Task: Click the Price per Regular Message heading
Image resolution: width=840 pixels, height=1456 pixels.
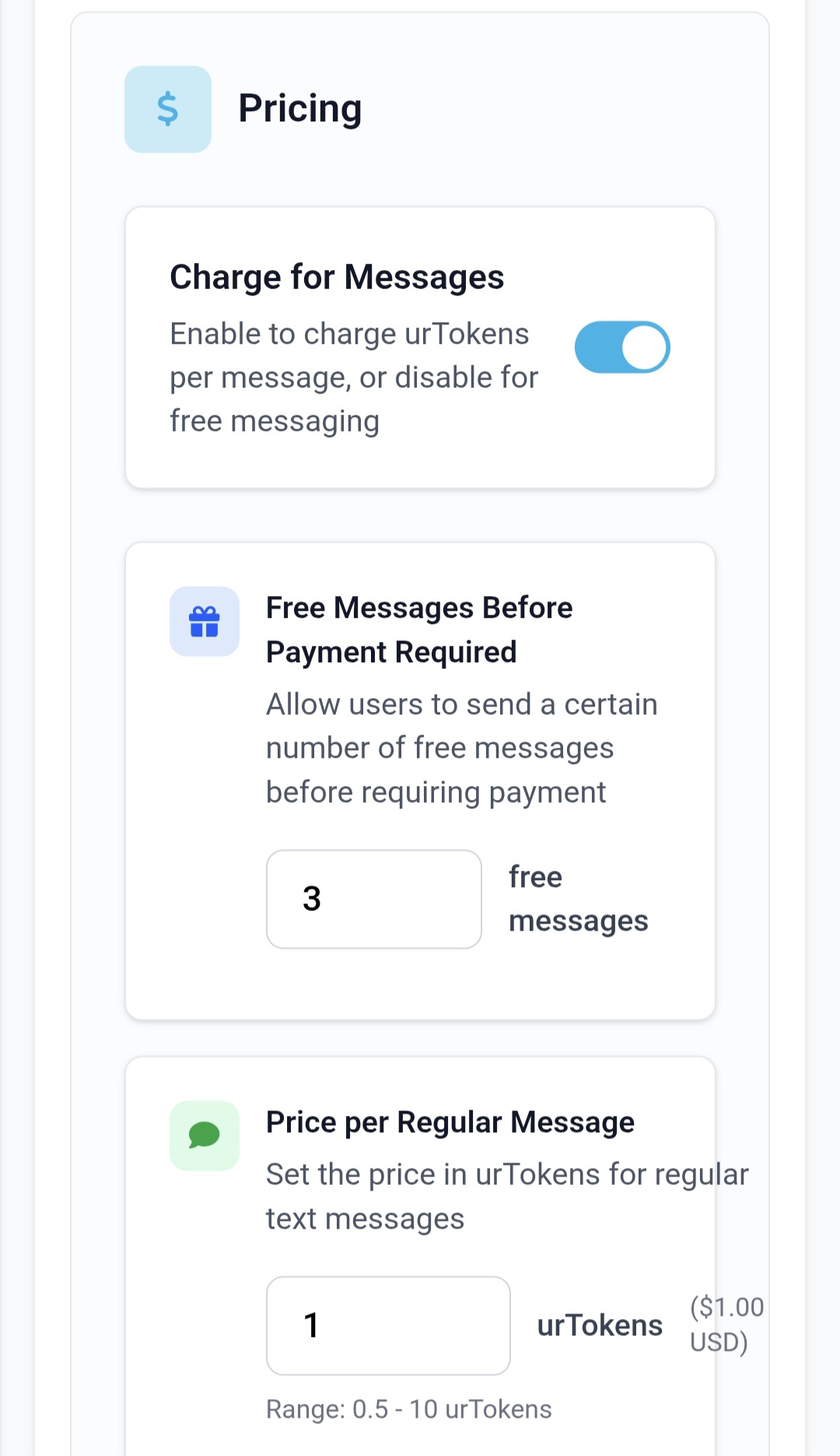Action: [x=450, y=1122]
